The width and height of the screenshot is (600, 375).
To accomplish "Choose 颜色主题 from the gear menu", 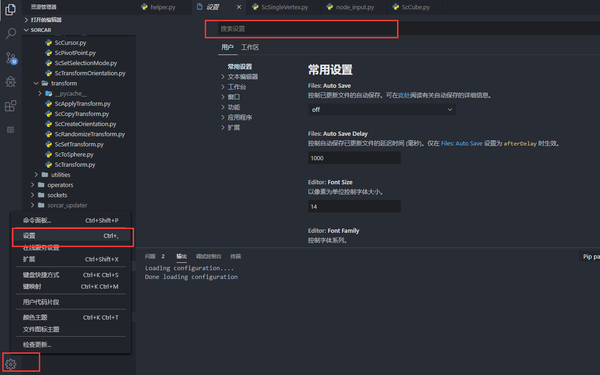I will coord(71,318).
